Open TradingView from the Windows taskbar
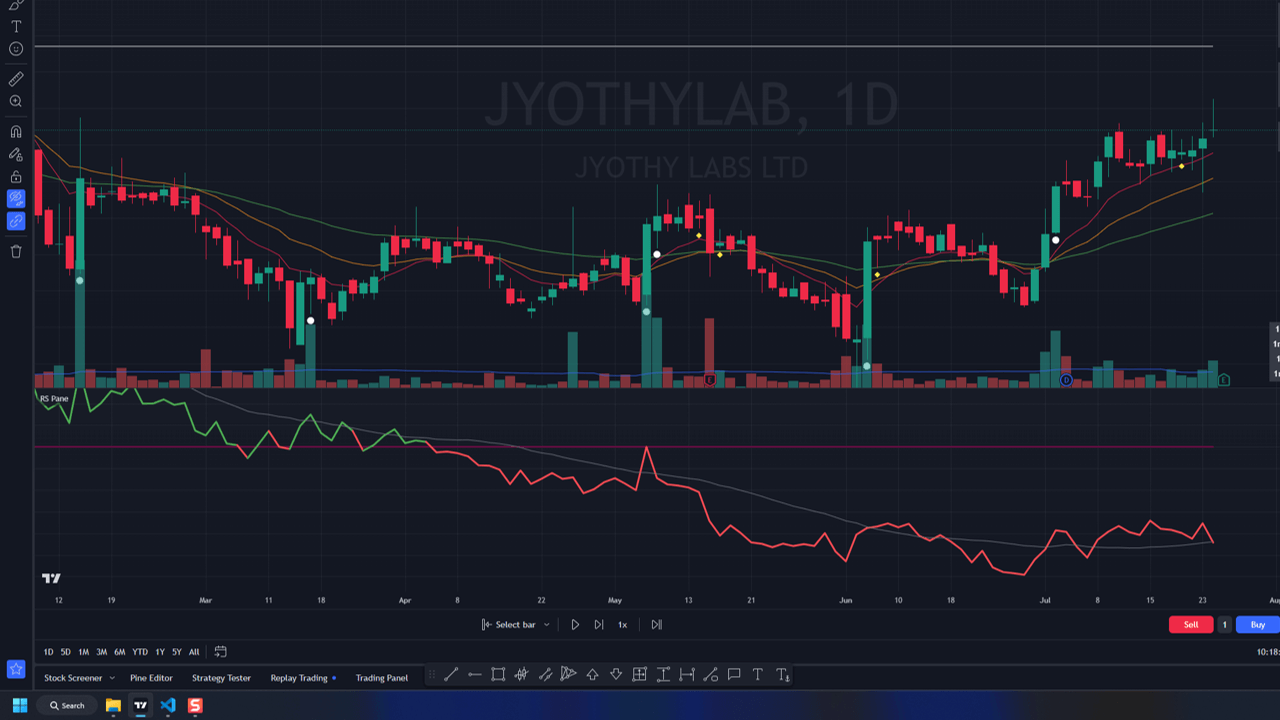The width and height of the screenshot is (1280, 720). pyautogui.click(x=139, y=705)
